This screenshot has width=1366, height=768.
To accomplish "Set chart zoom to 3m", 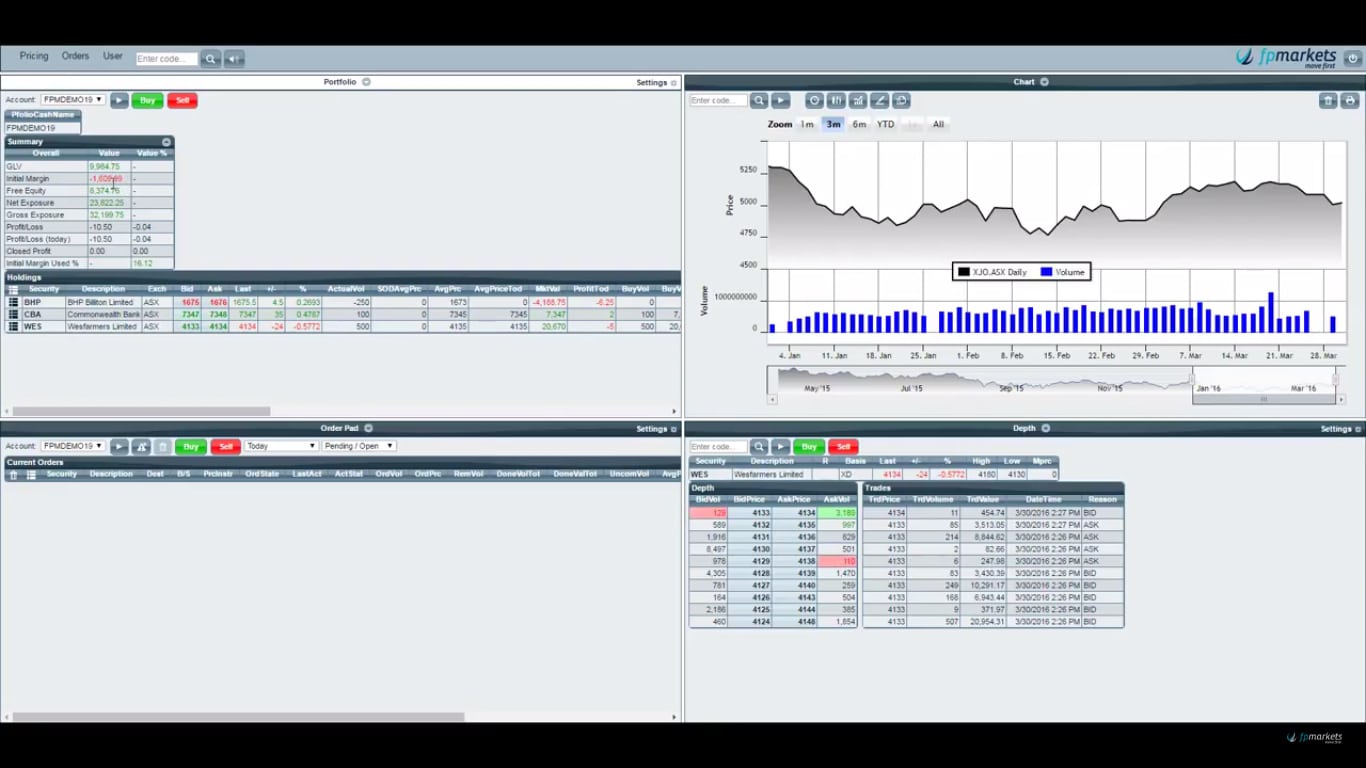I will click(833, 124).
